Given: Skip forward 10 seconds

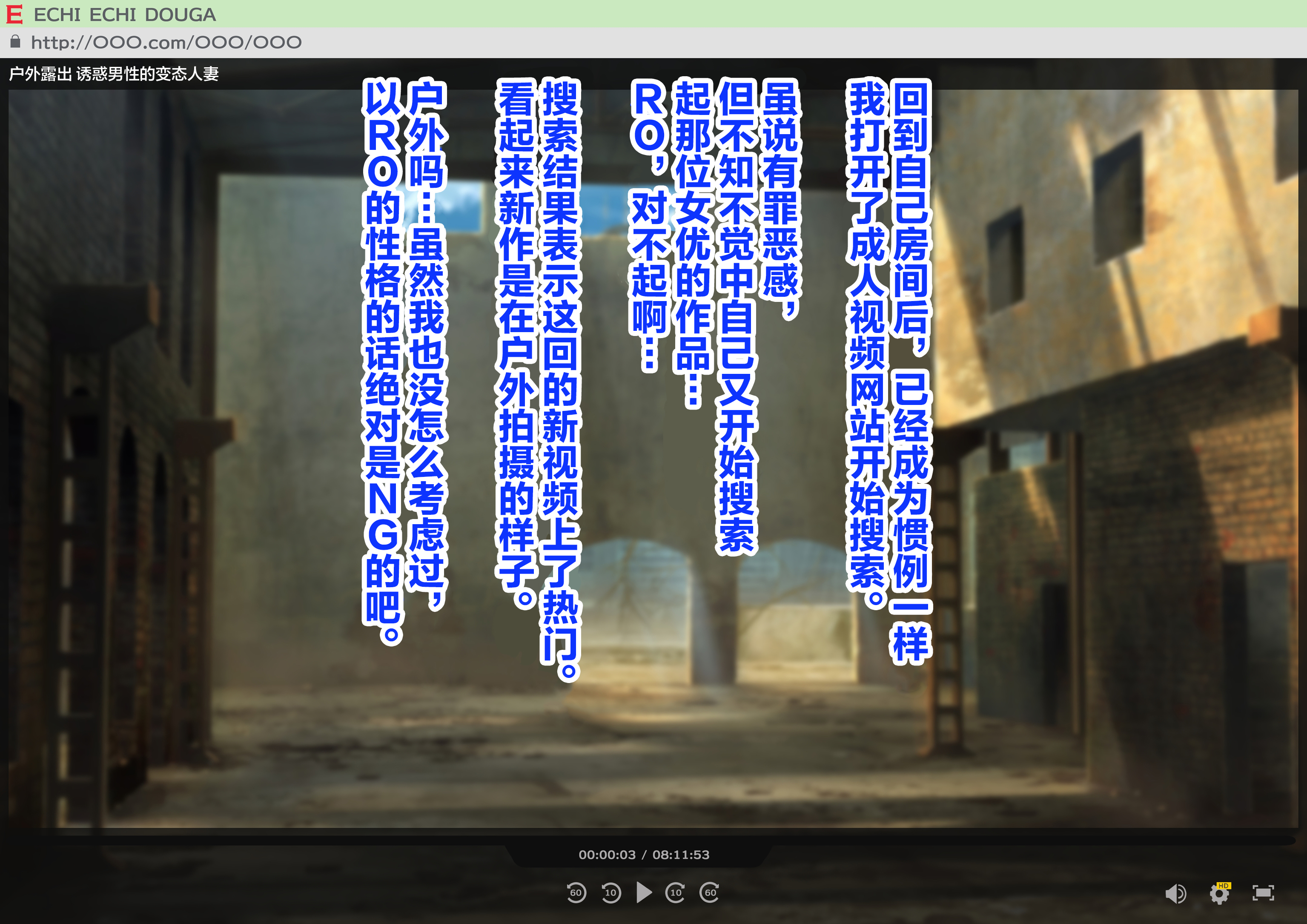Looking at the screenshot, I should point(676,892).
